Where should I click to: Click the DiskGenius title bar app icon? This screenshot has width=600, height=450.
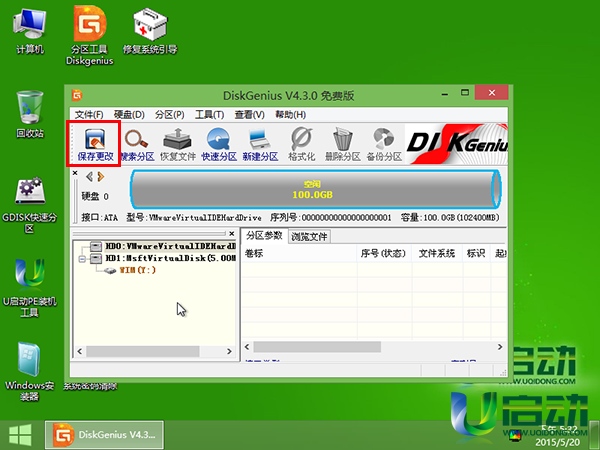click(x=77, y=95)
